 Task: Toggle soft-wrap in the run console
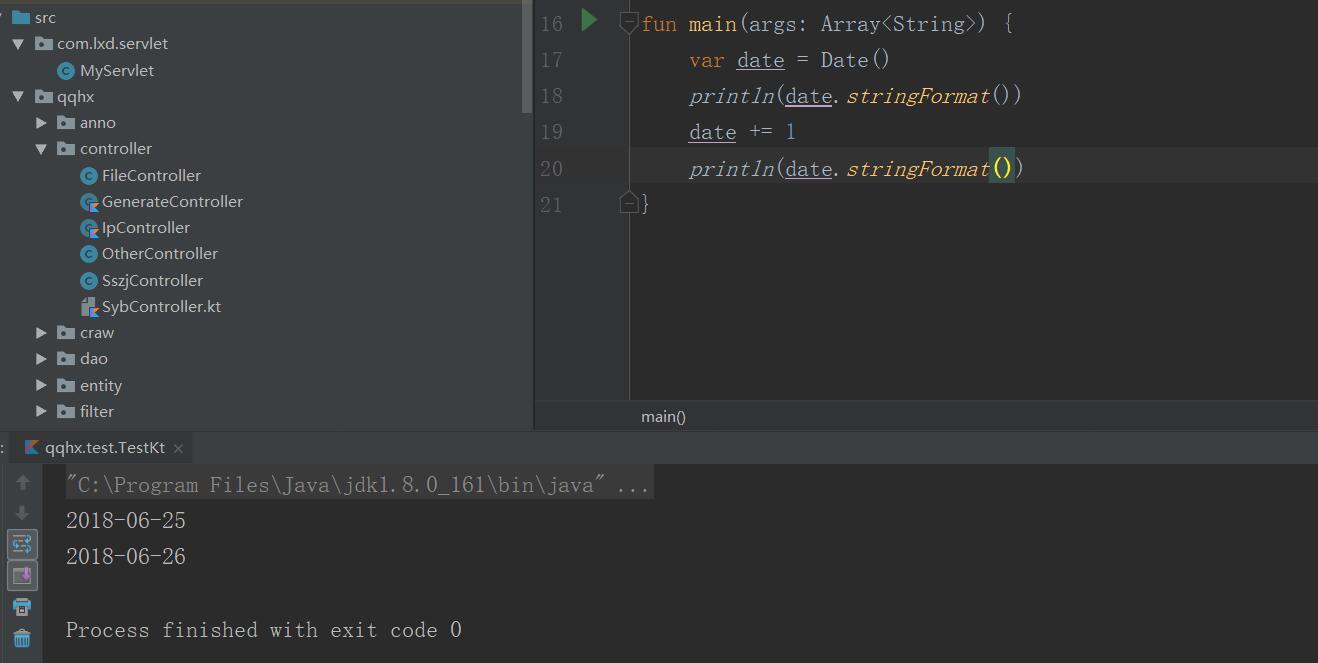[x=22, y=544]
